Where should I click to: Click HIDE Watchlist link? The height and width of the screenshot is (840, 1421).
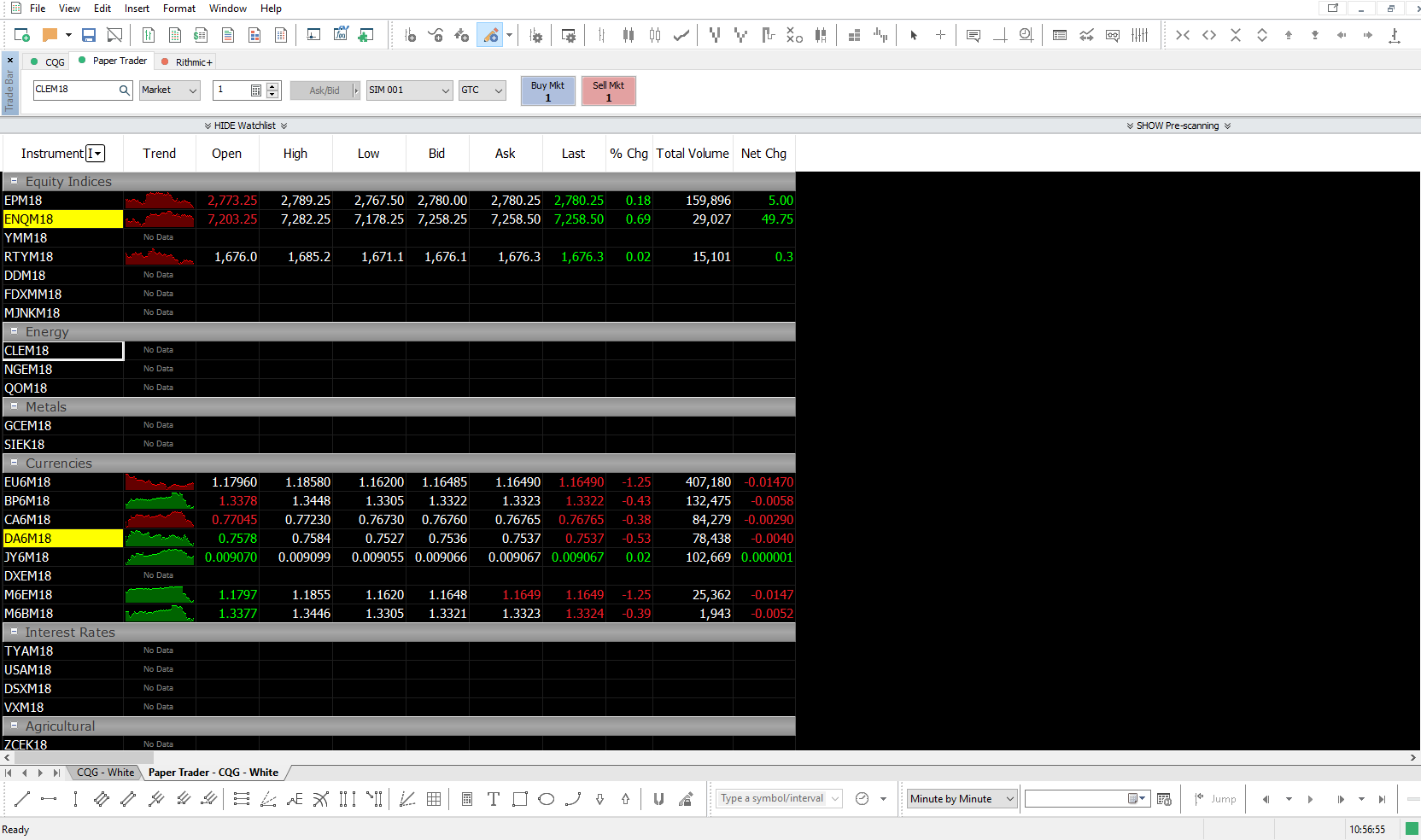coord(245,125)
